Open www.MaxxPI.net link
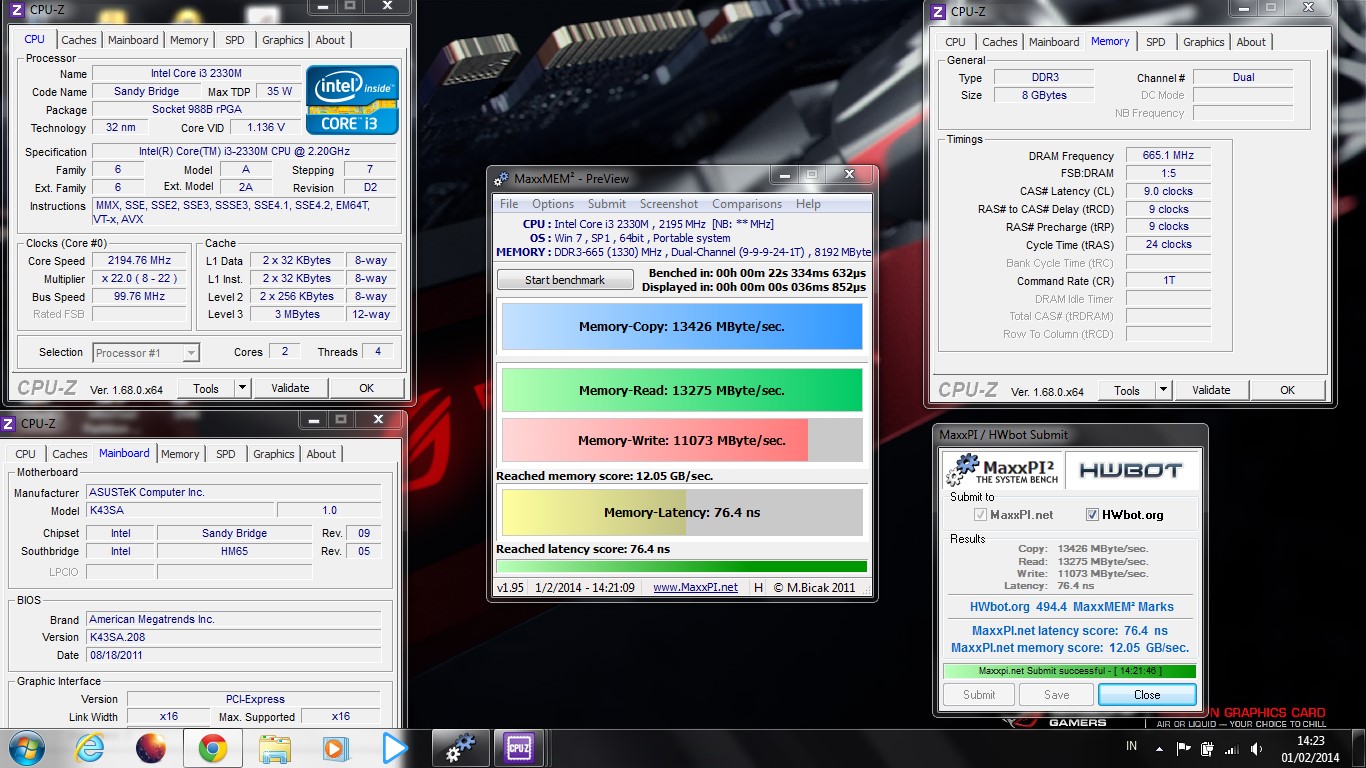Viewport: 1366px width, 768px height. point(695,587)
